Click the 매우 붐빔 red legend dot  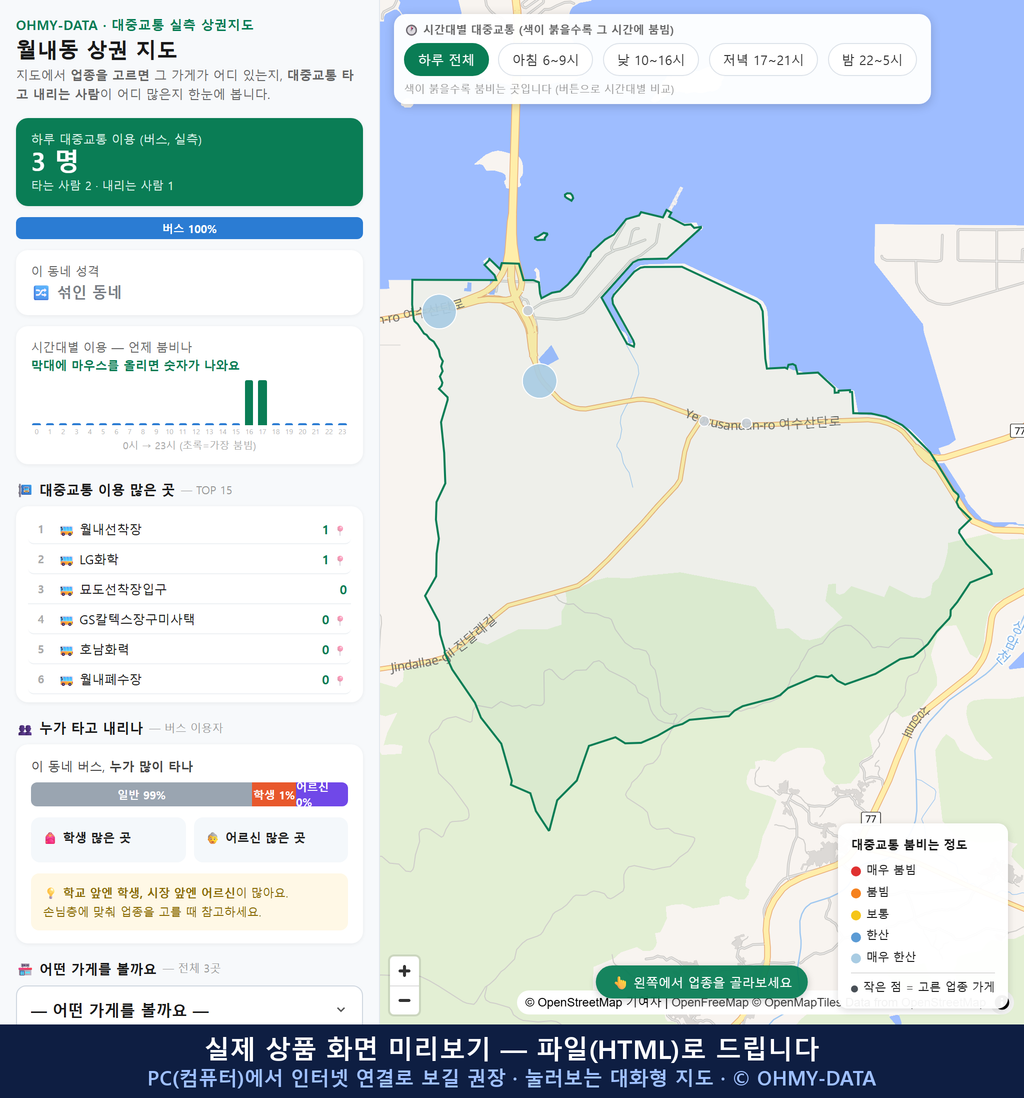(x=856, y=870)
